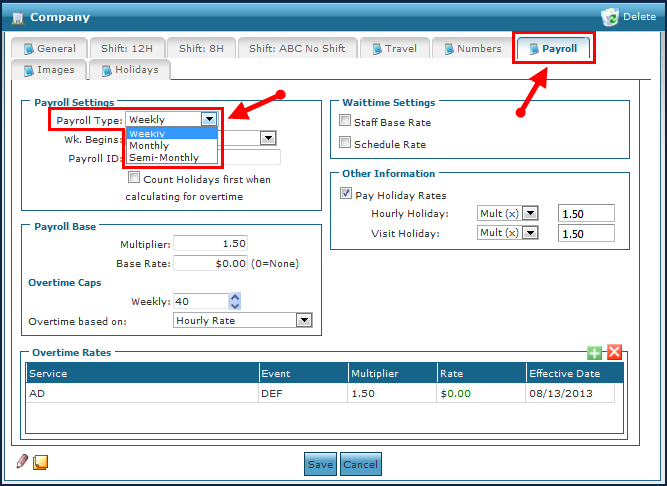Click the Company title bar icon
Viewport: 667px width, 486px height.
[17, 17]
